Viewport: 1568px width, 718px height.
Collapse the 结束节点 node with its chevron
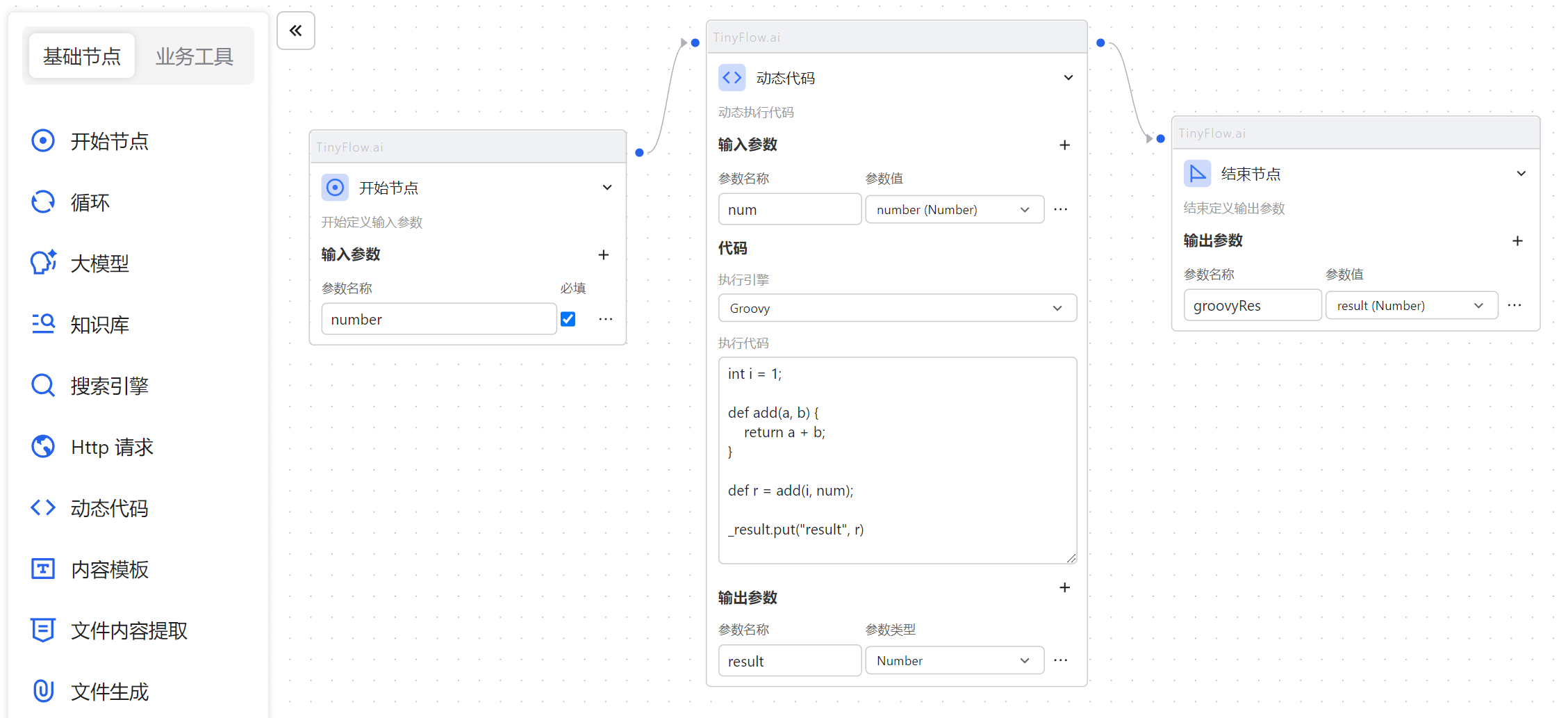pos(1521,174)
